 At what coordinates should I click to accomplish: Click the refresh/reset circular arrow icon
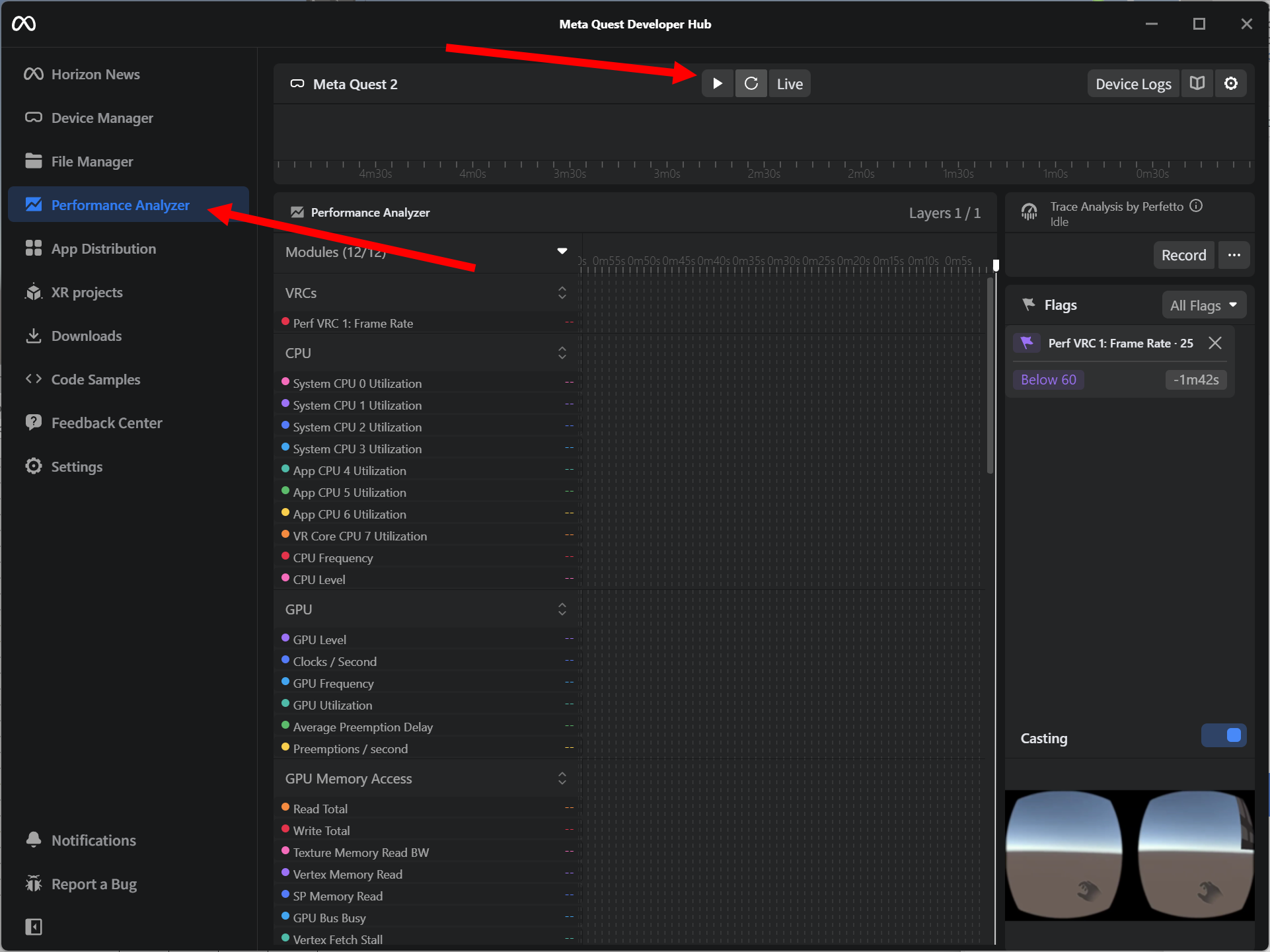751,84
